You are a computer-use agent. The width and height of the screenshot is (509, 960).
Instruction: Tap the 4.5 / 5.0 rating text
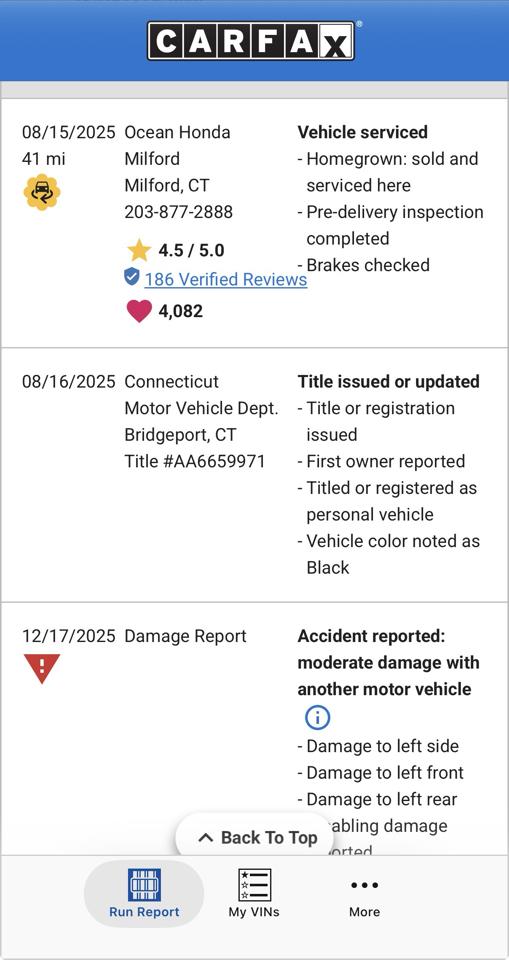191,250
